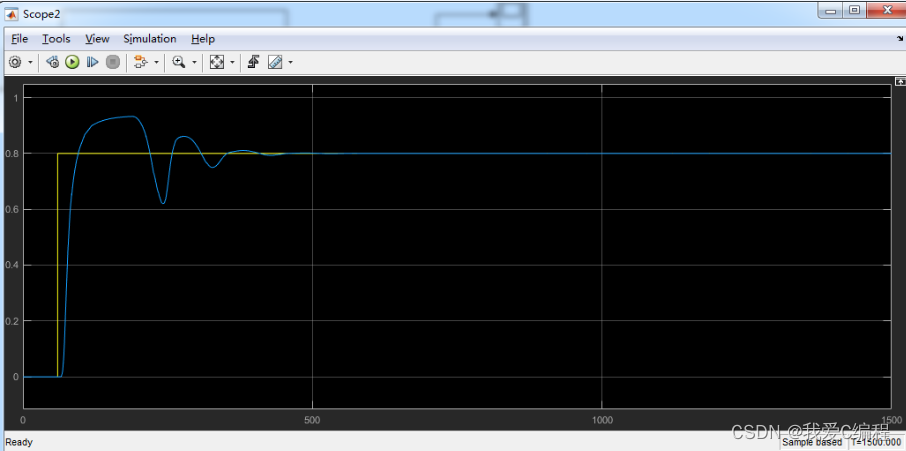Open the scope Configuration Properties gear
Image resolution: width=906 pixels, height=451 pixels.
[15, 62]
